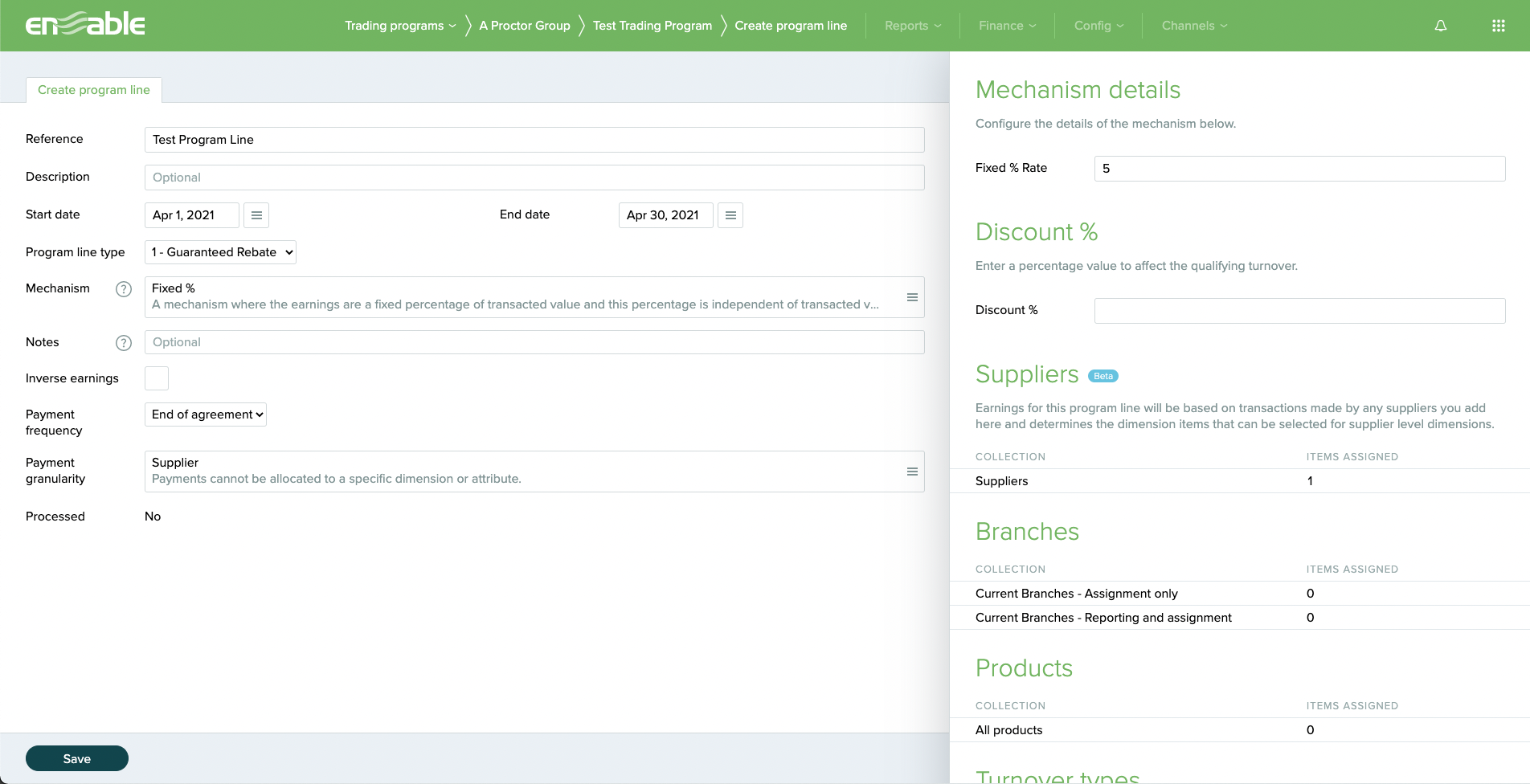Toggle the Inverse earnings checkbox
The width and height of the screenshot is (1530, 784).
pyautogui.click(x=157, y=378)
